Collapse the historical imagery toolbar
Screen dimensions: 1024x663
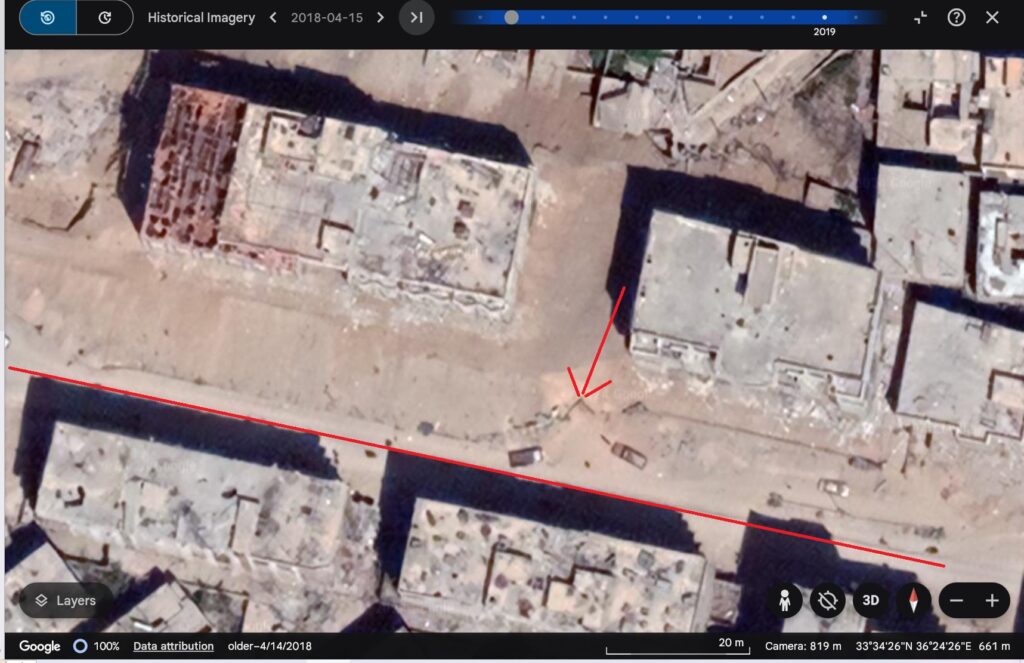920,18
